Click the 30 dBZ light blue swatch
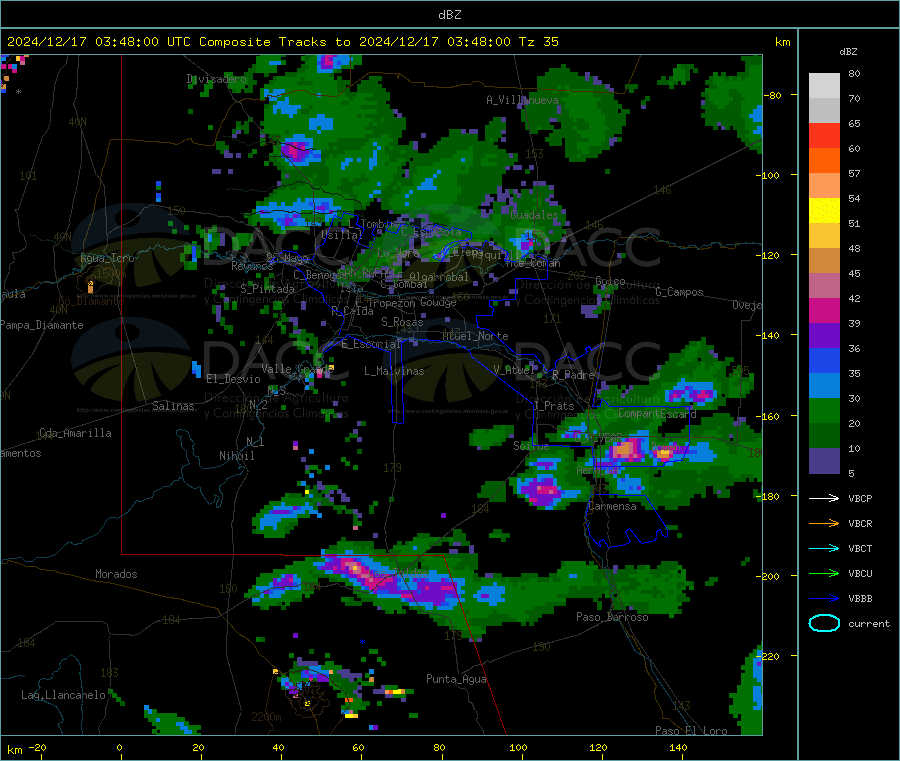The height and width of the screenshot is (761, 900). 824,386
